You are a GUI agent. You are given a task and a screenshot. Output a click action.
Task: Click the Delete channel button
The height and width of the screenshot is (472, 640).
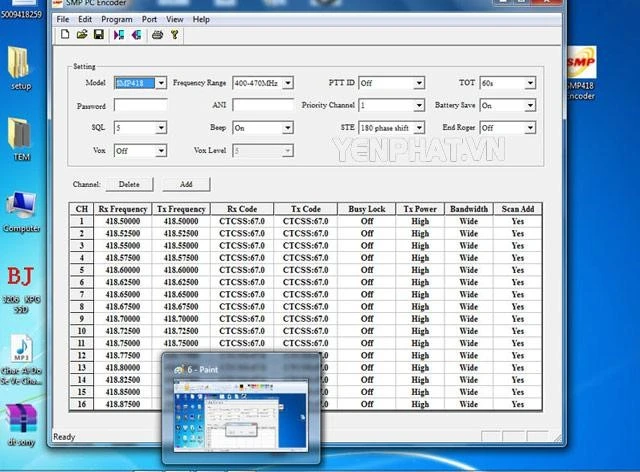[129, 184]
